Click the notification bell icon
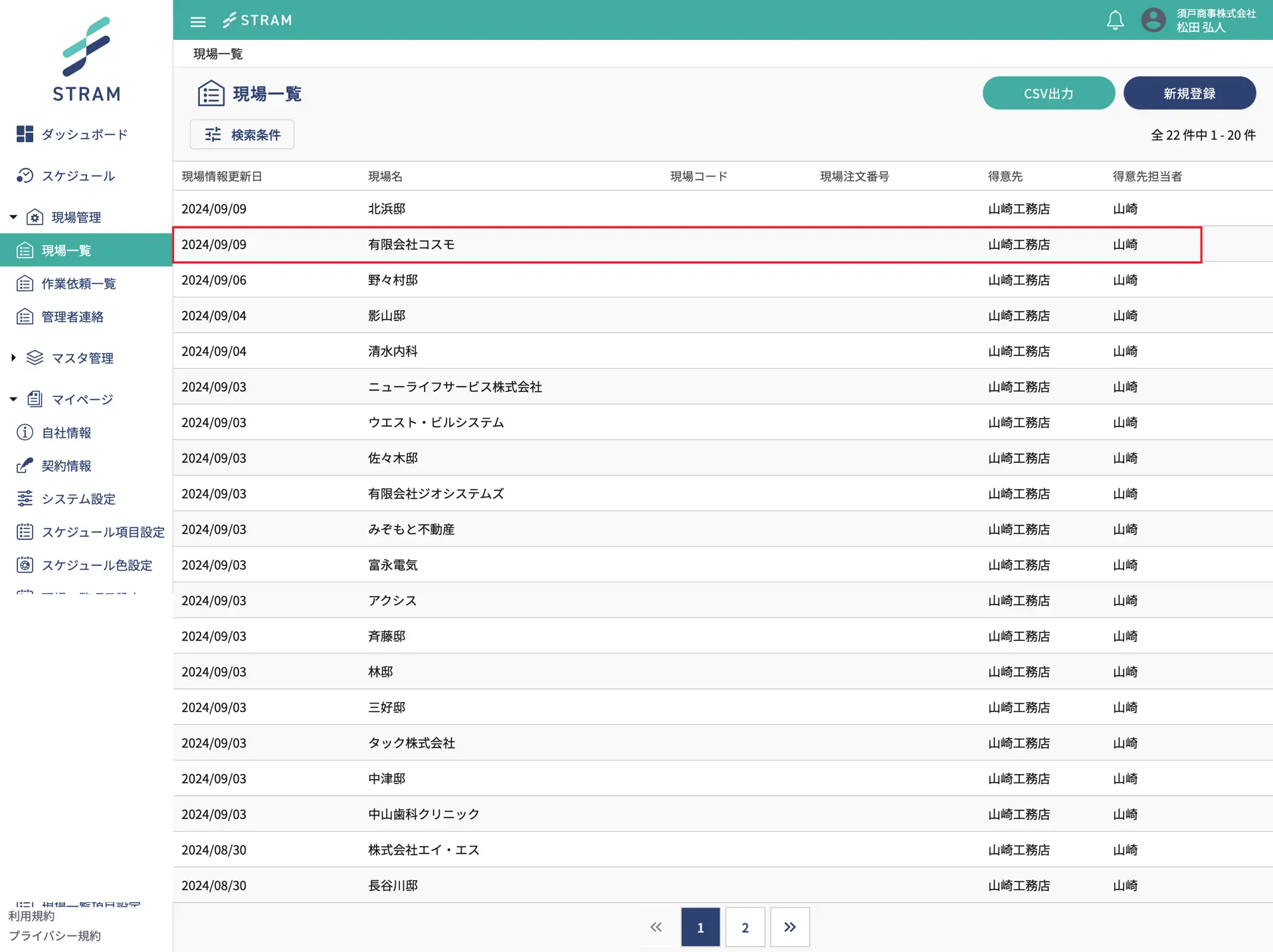The image size is (1273, 952). click(1115, 21)
